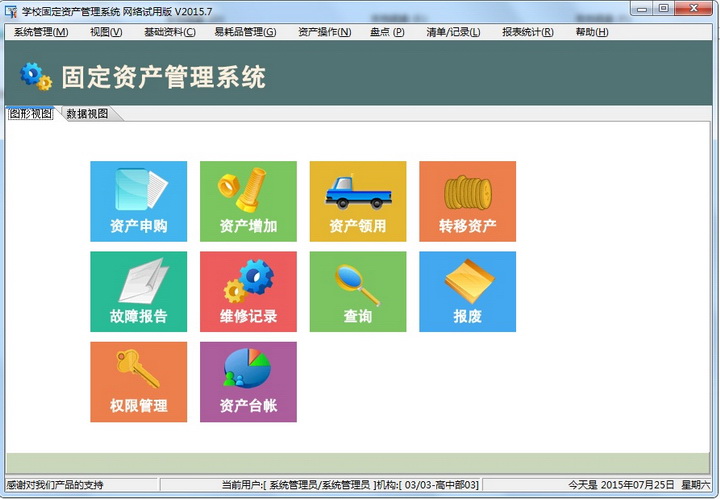Click the 资产增加 bolt icon tile
Viewport: 720px width, 499px height.
248,201
